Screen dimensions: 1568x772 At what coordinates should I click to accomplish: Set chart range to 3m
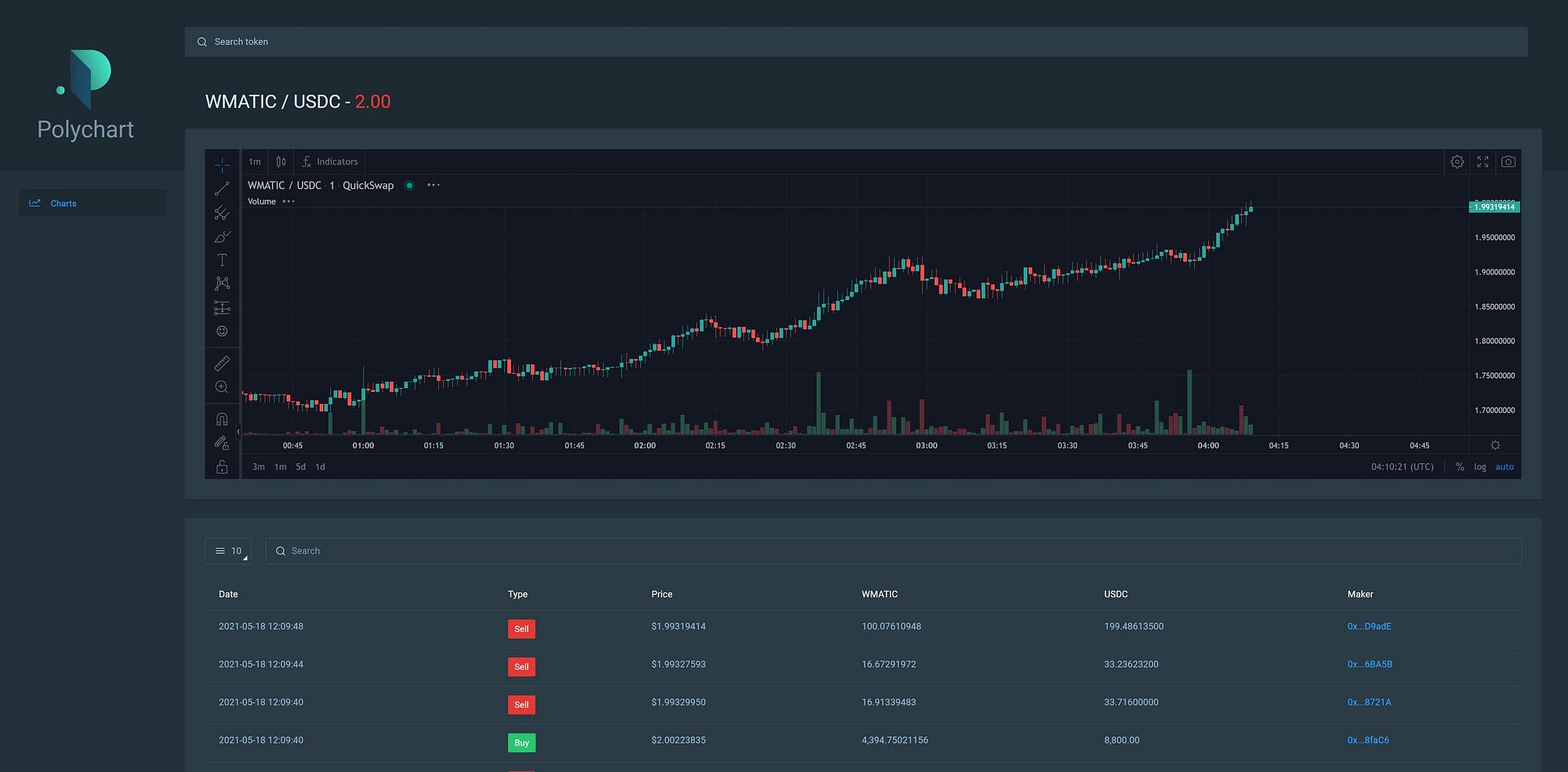pyautogui.click(x=259, y=467)
